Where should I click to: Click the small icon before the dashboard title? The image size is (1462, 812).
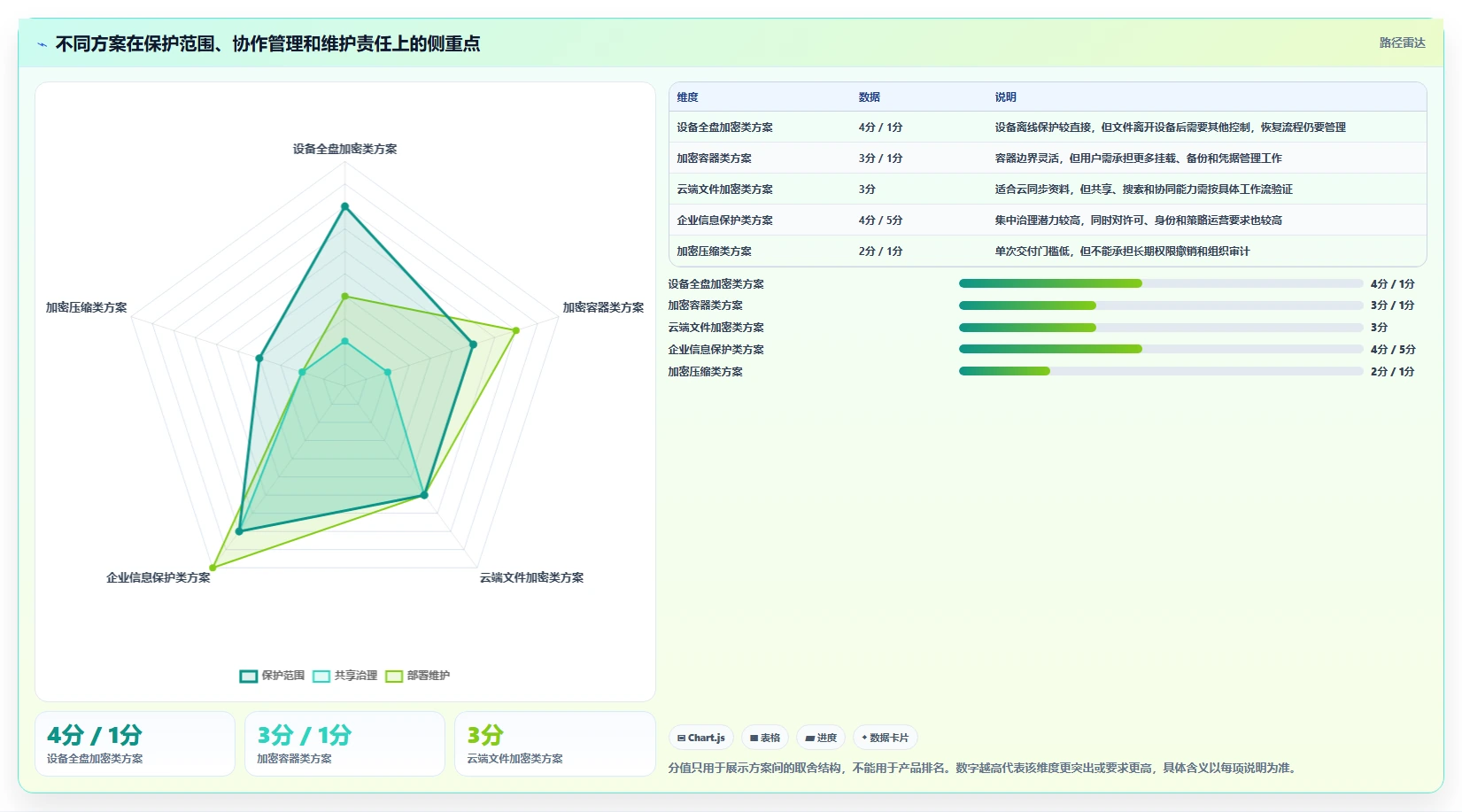click(x=42, y=44)
